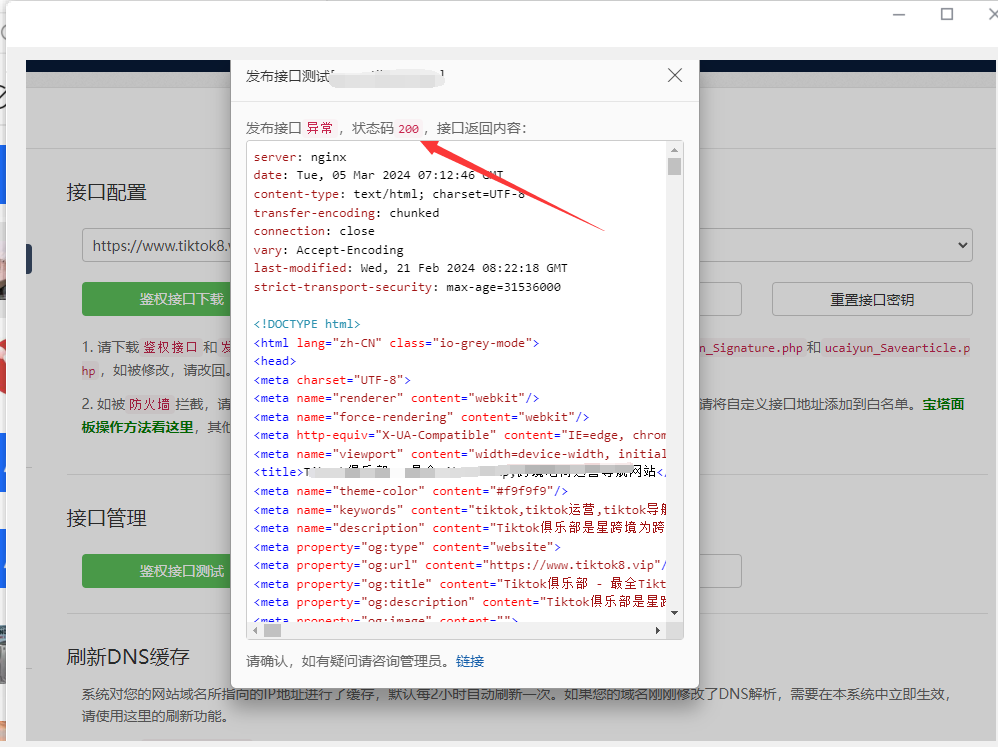
Task: Click the vertical scrollbar down arrow
Action: click(675, 612)
